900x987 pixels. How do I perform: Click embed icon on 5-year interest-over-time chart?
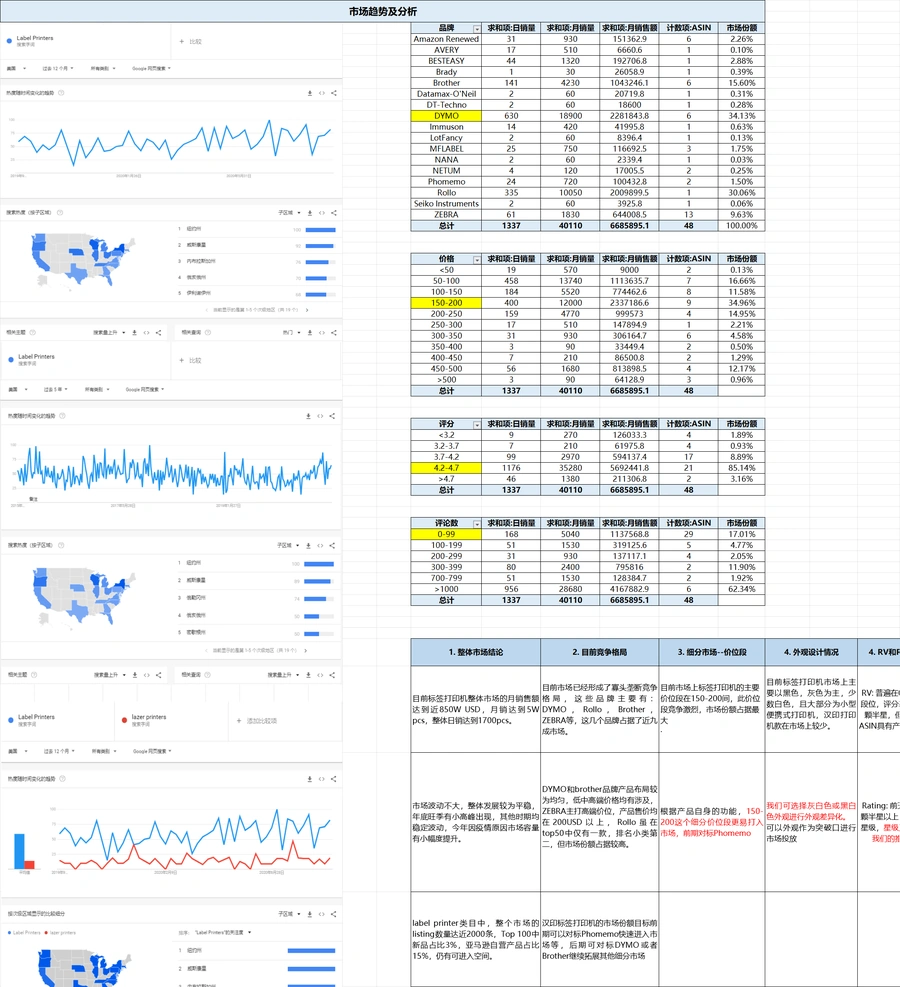[x=320, y=416]
